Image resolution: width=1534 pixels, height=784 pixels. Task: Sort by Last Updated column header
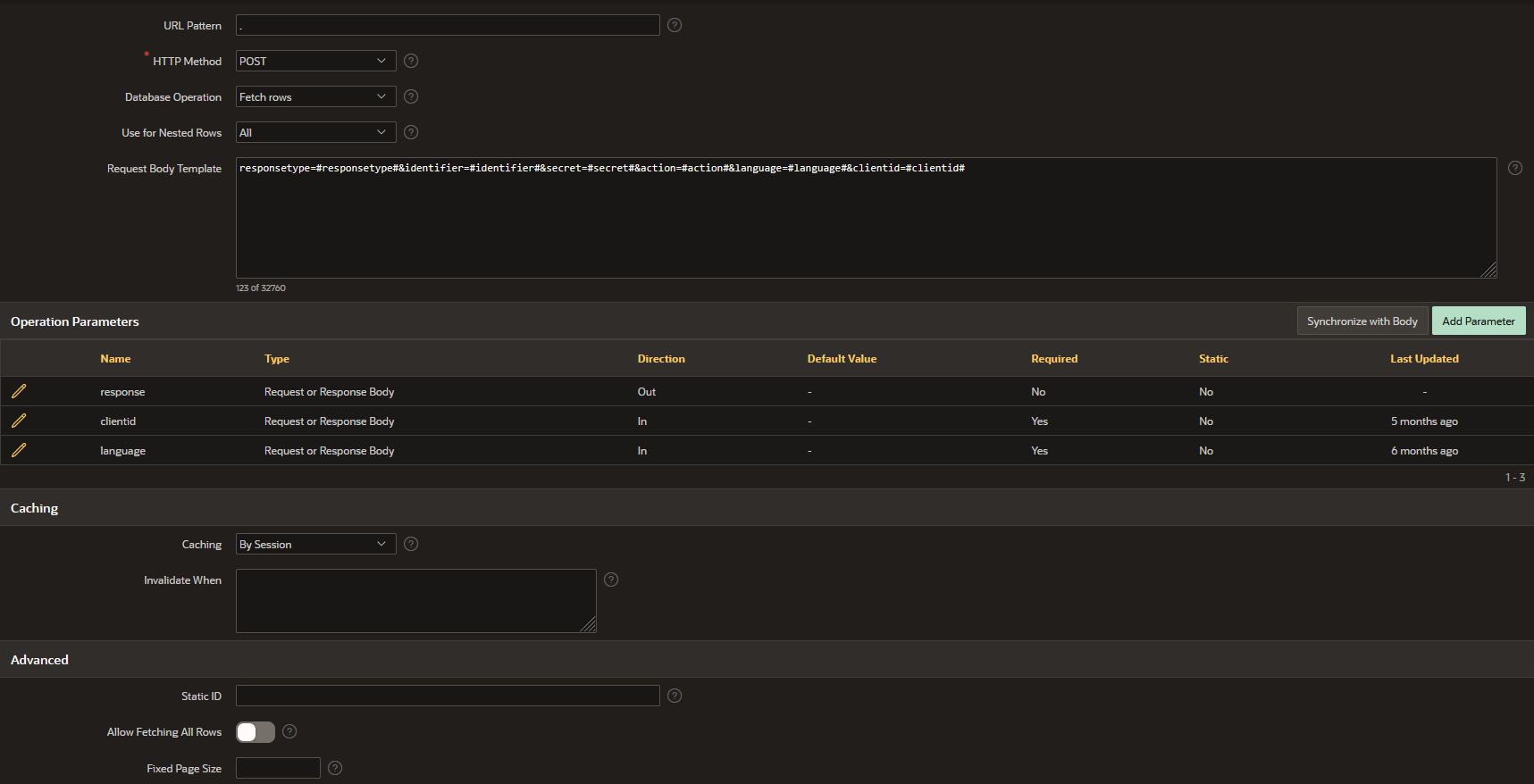click(x=1424, y=359)
